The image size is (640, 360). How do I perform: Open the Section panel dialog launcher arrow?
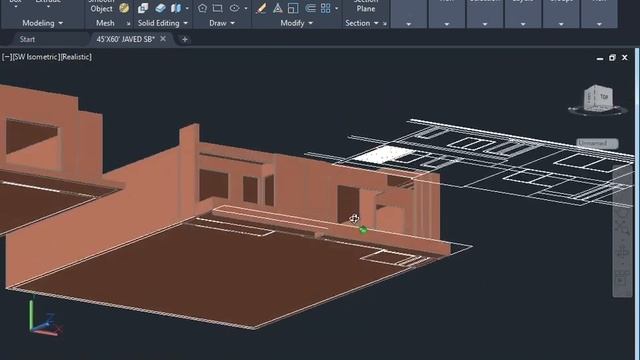(x=385, y=24)
